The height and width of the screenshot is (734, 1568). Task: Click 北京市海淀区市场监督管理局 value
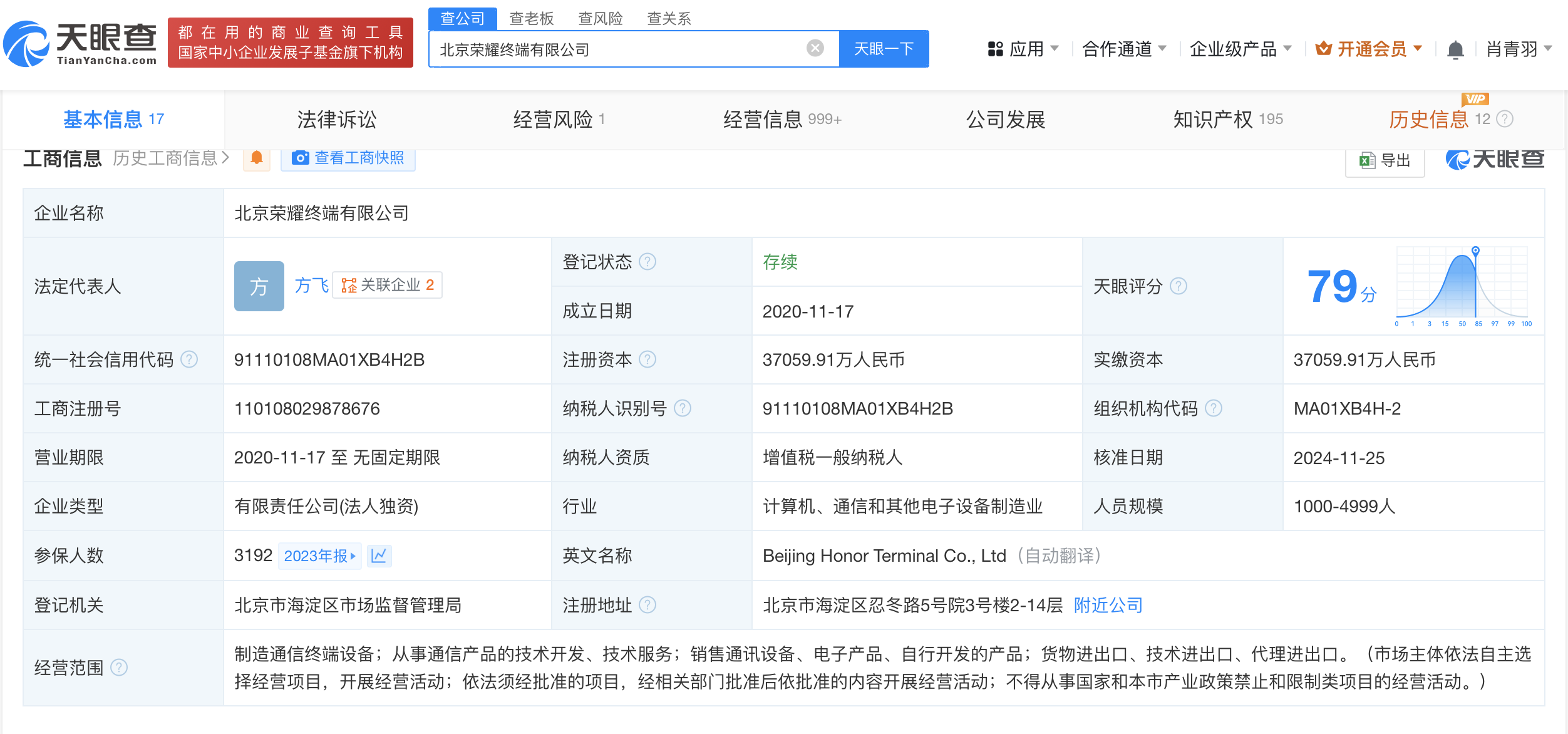[348, 605]
